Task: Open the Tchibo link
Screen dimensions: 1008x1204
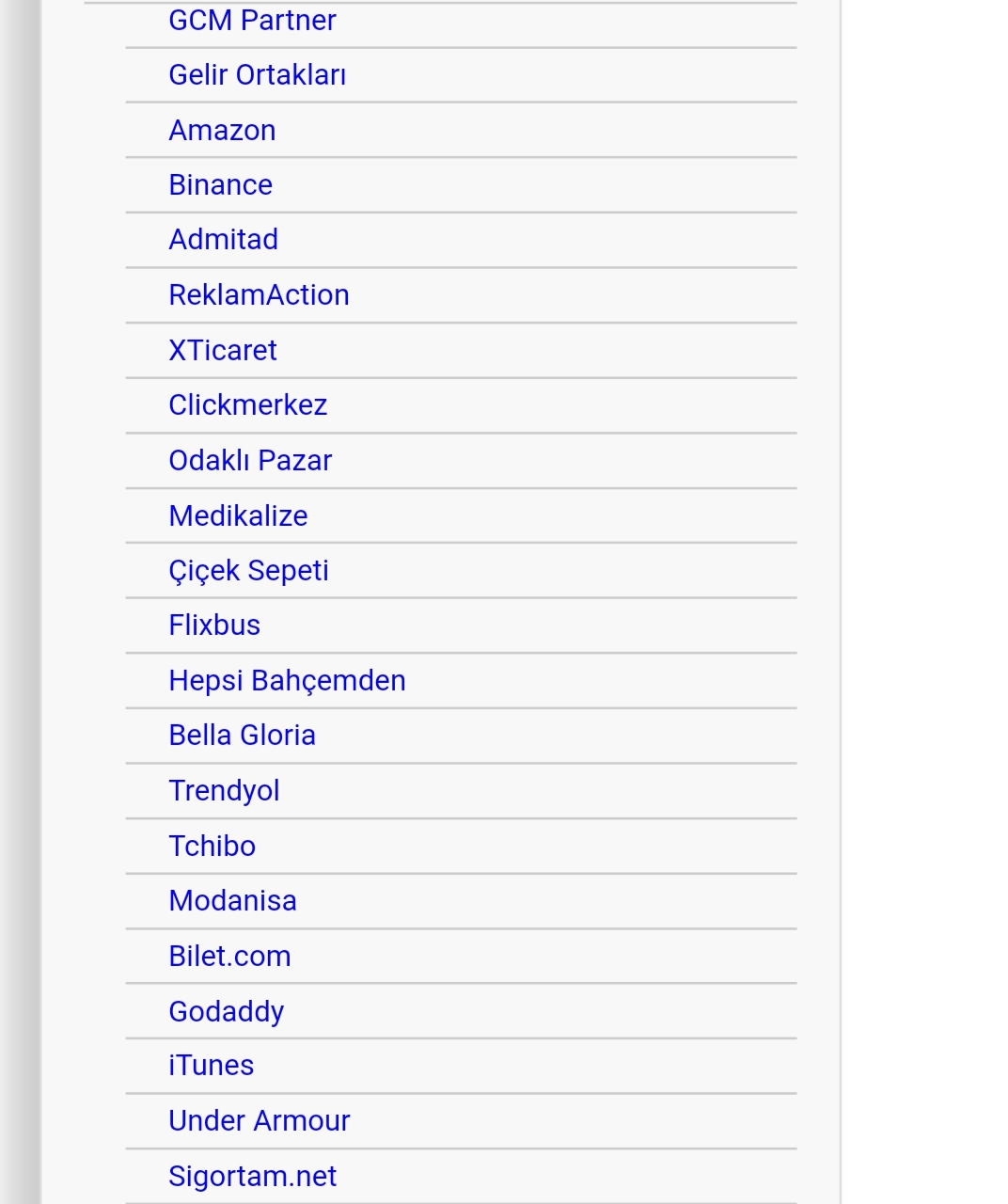Action: click(x=212, y=847)
